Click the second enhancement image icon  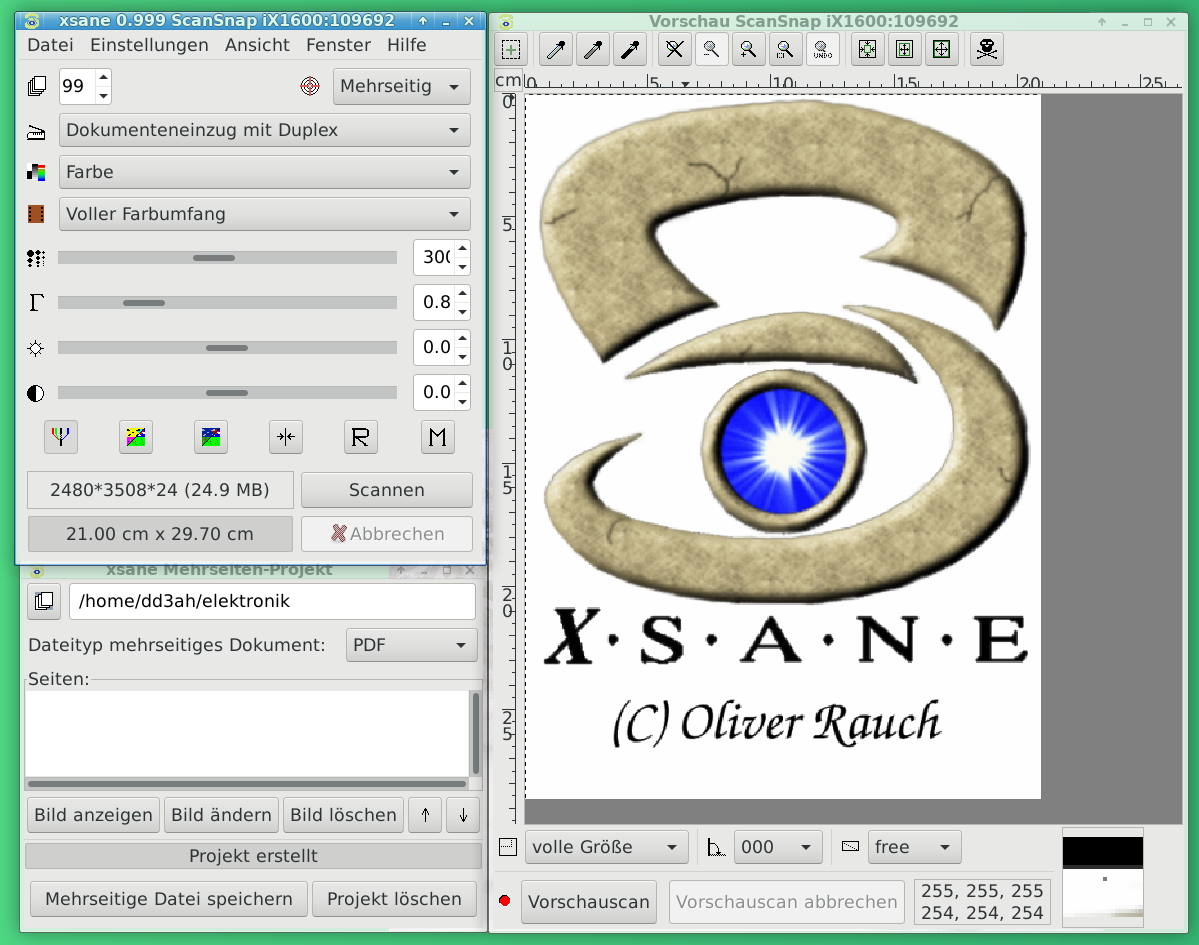point(210,437)
